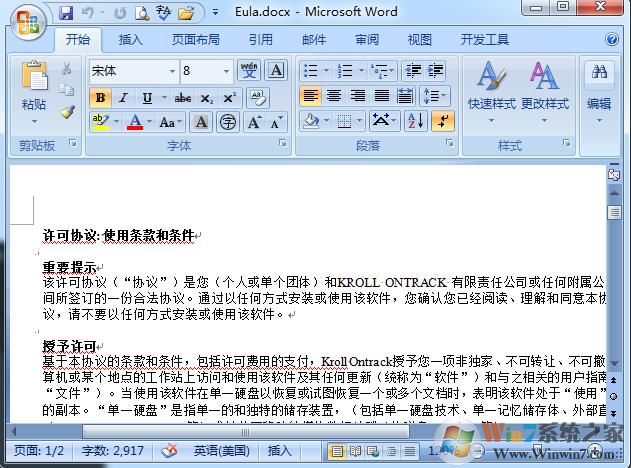
Task: Select the Format Painter brush
Action: point(67,112)
